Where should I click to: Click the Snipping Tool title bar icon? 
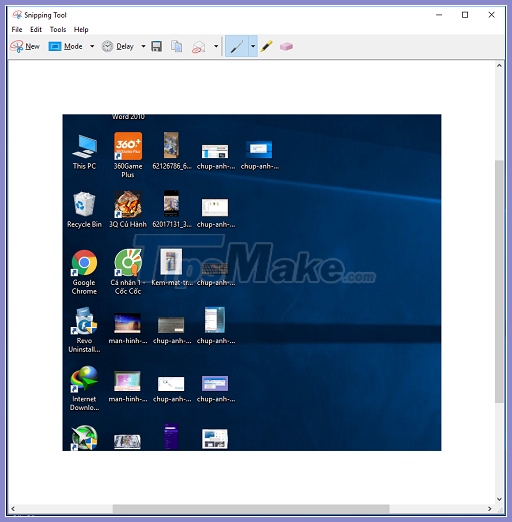click(17, 15)
